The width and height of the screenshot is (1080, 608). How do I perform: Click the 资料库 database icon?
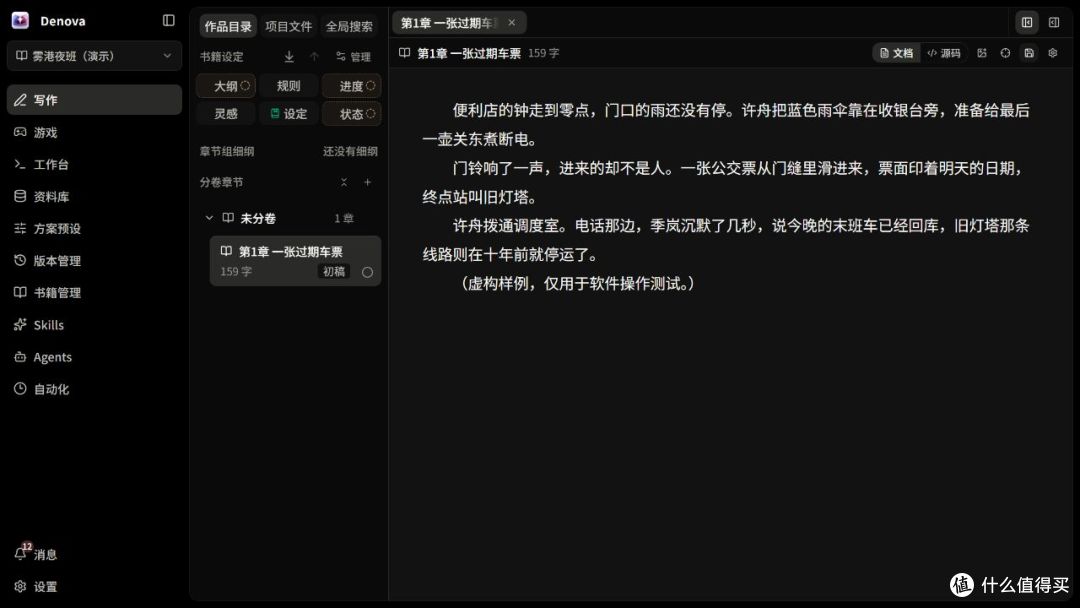click(20, 196)
